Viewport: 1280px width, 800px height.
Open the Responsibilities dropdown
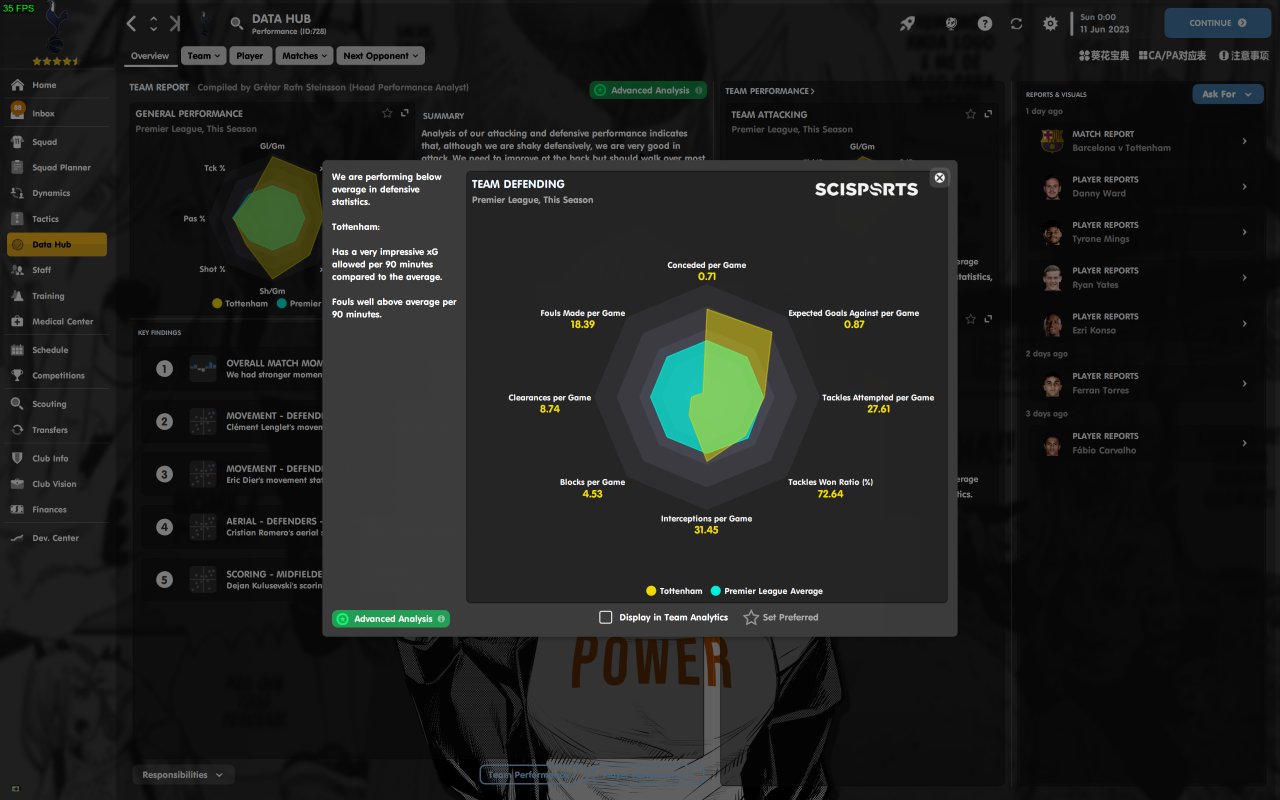point(183,775)
